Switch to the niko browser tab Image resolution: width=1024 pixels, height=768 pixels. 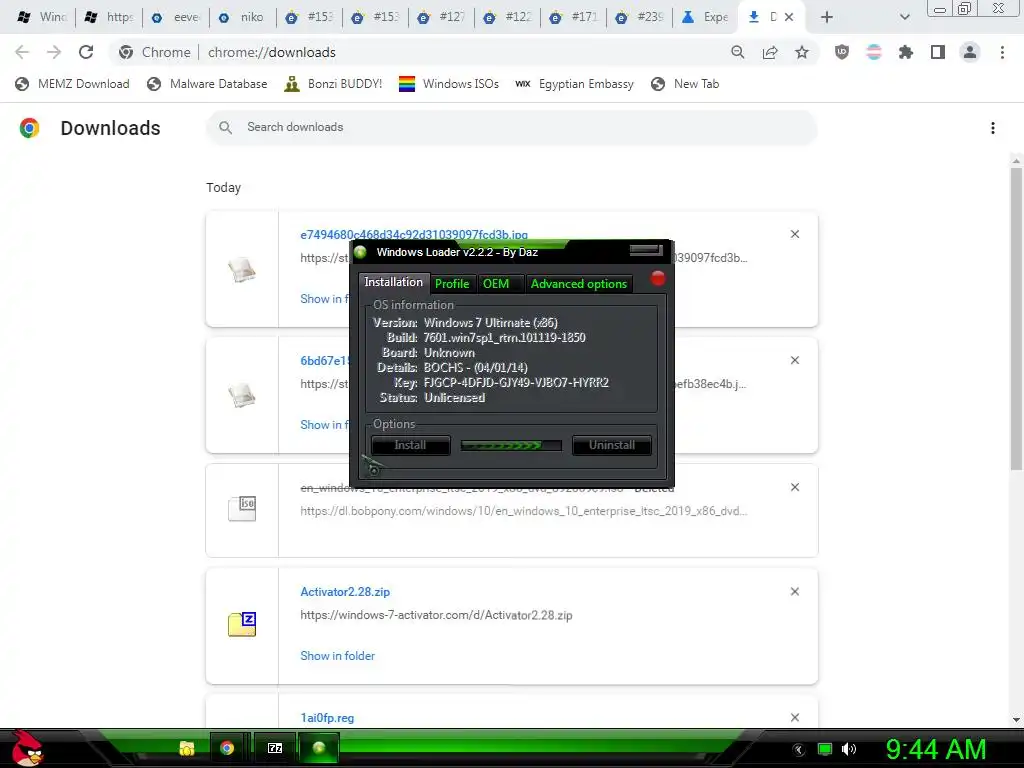[243, 17]
